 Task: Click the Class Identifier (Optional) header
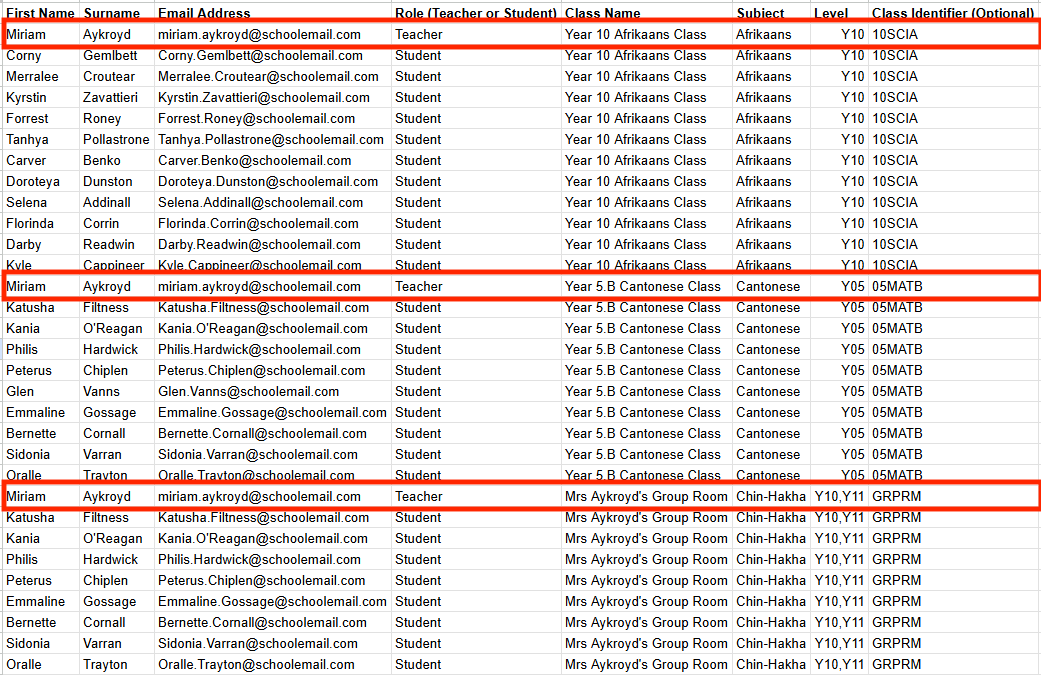tap(953, 13)
